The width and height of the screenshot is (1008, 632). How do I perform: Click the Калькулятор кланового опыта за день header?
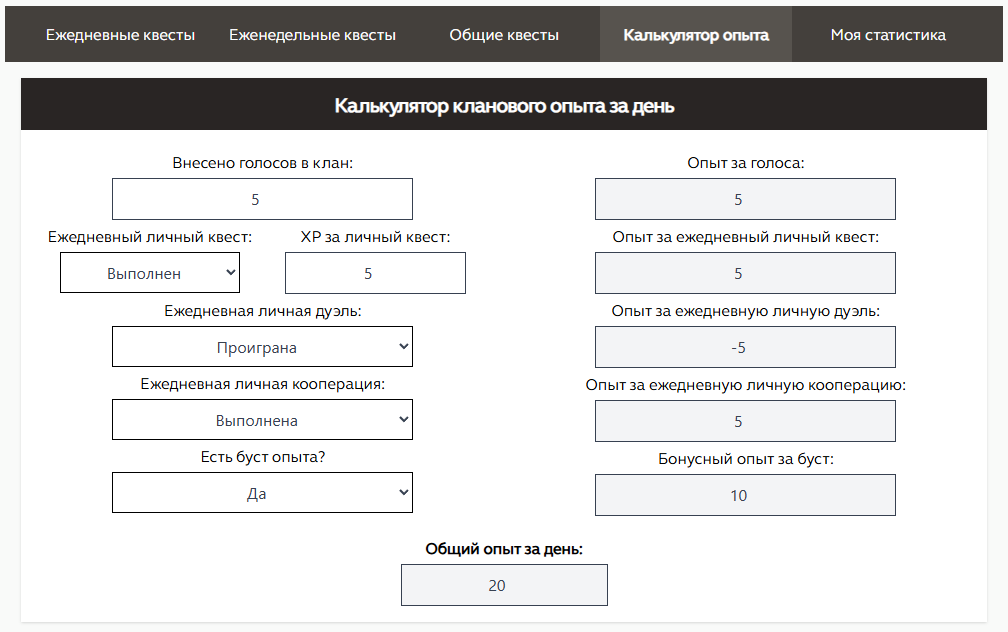(504, 105)
